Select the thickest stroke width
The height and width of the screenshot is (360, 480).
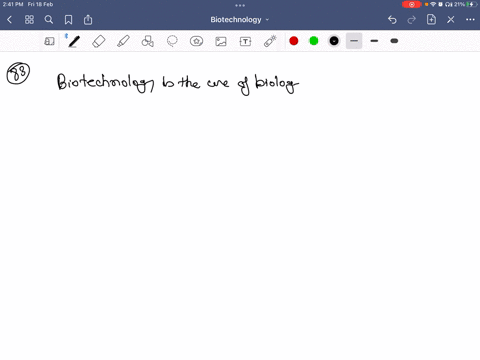click(394, 41)
